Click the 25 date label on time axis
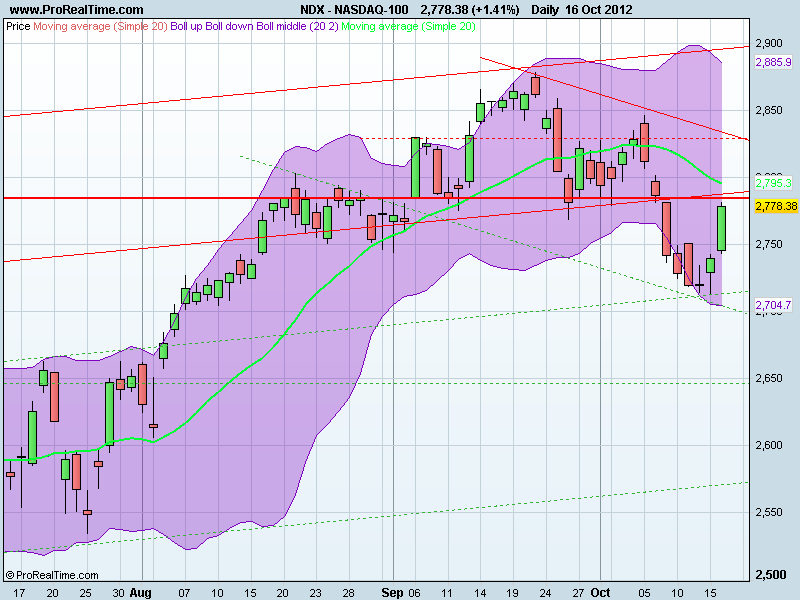This screenshot has width=800, height=600. [85, 593]
